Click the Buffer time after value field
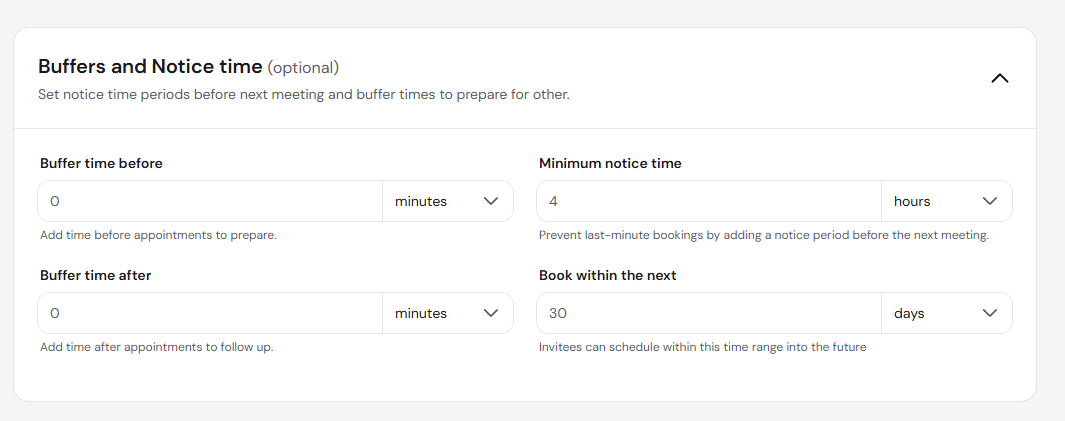Image resolution: width=1065 pixels, height=421 pixels. (210, 313)
